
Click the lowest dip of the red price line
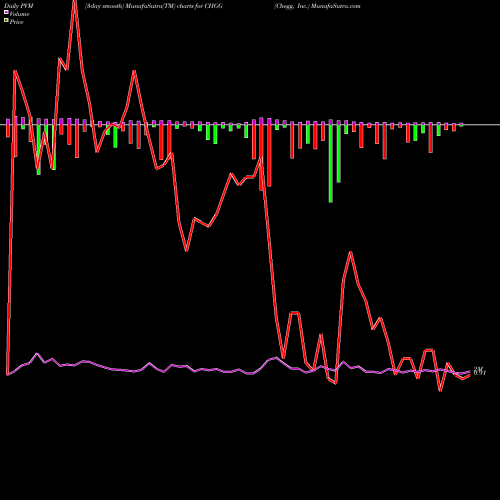(440, 390)
